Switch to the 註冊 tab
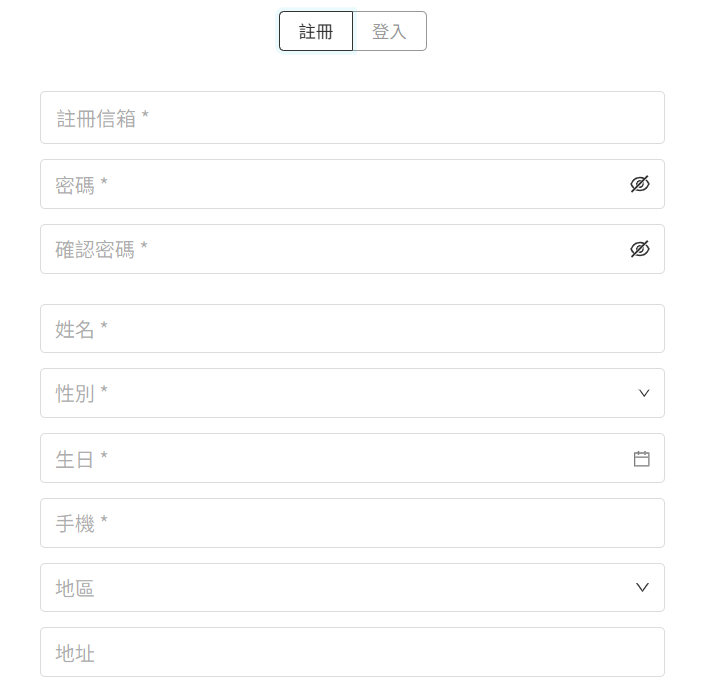 tap(316, 31)
